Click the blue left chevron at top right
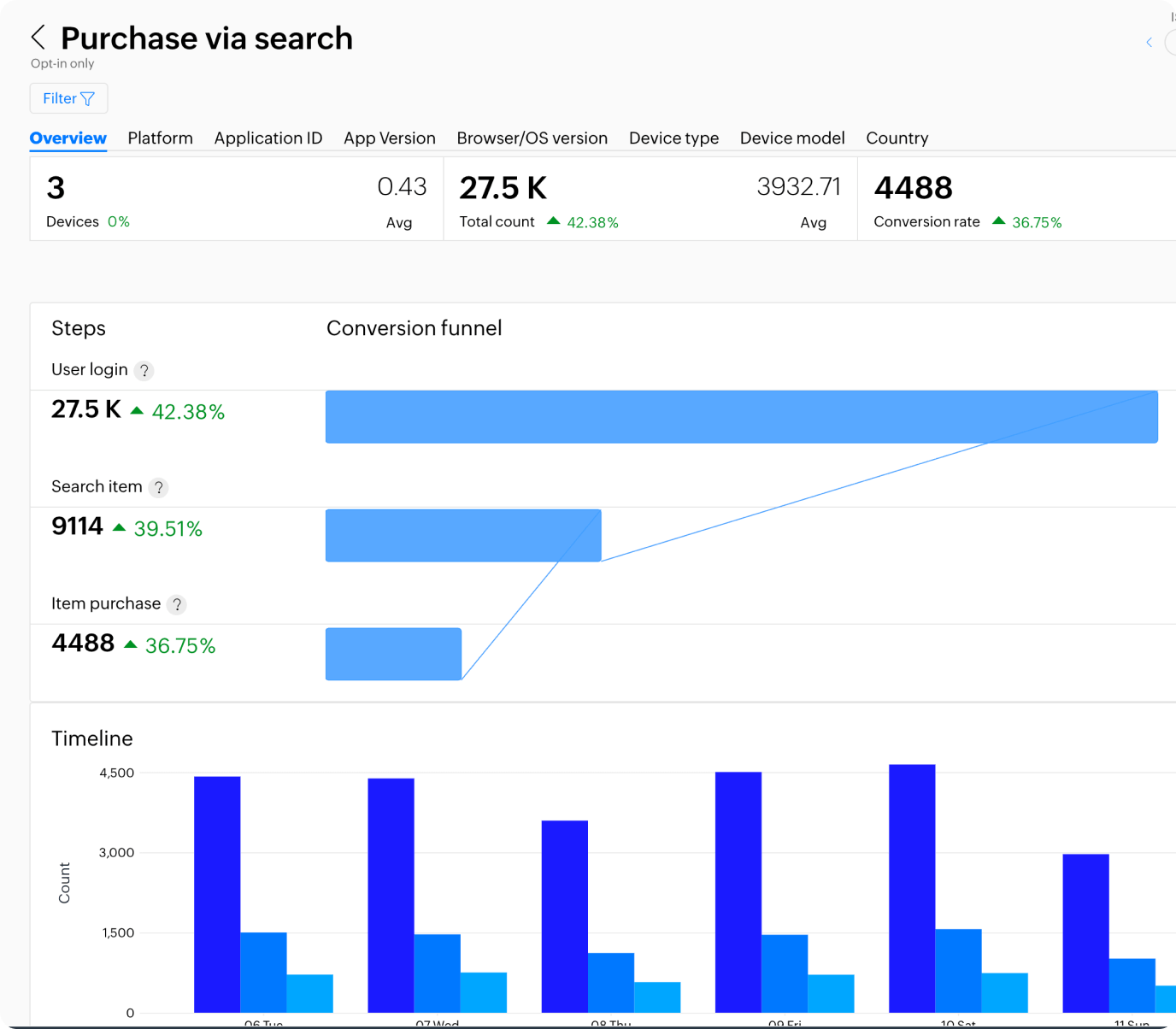This screenshot has height=1029, width=1176. [x=1148, y=42]
